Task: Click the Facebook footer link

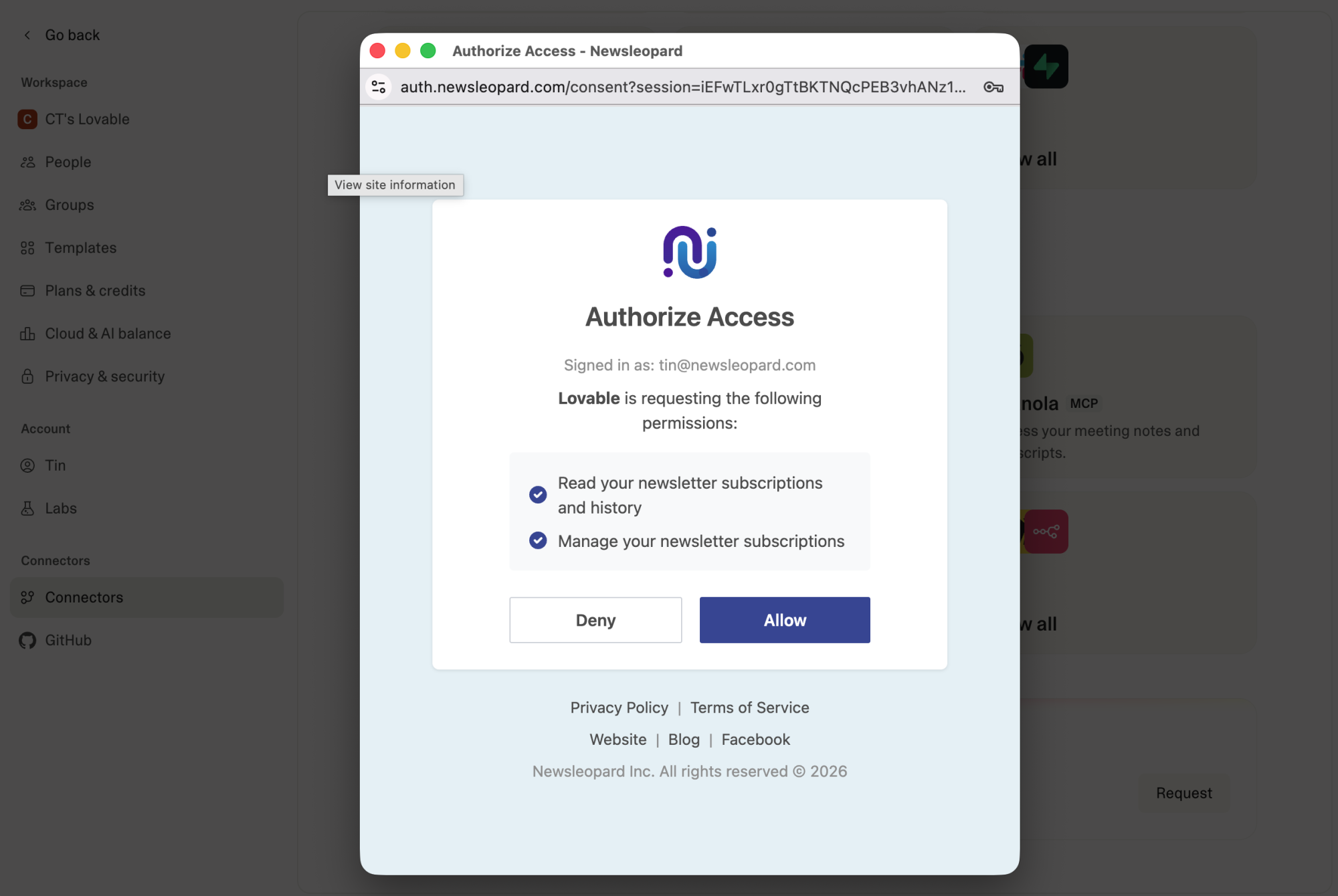Action: [755, 740]
